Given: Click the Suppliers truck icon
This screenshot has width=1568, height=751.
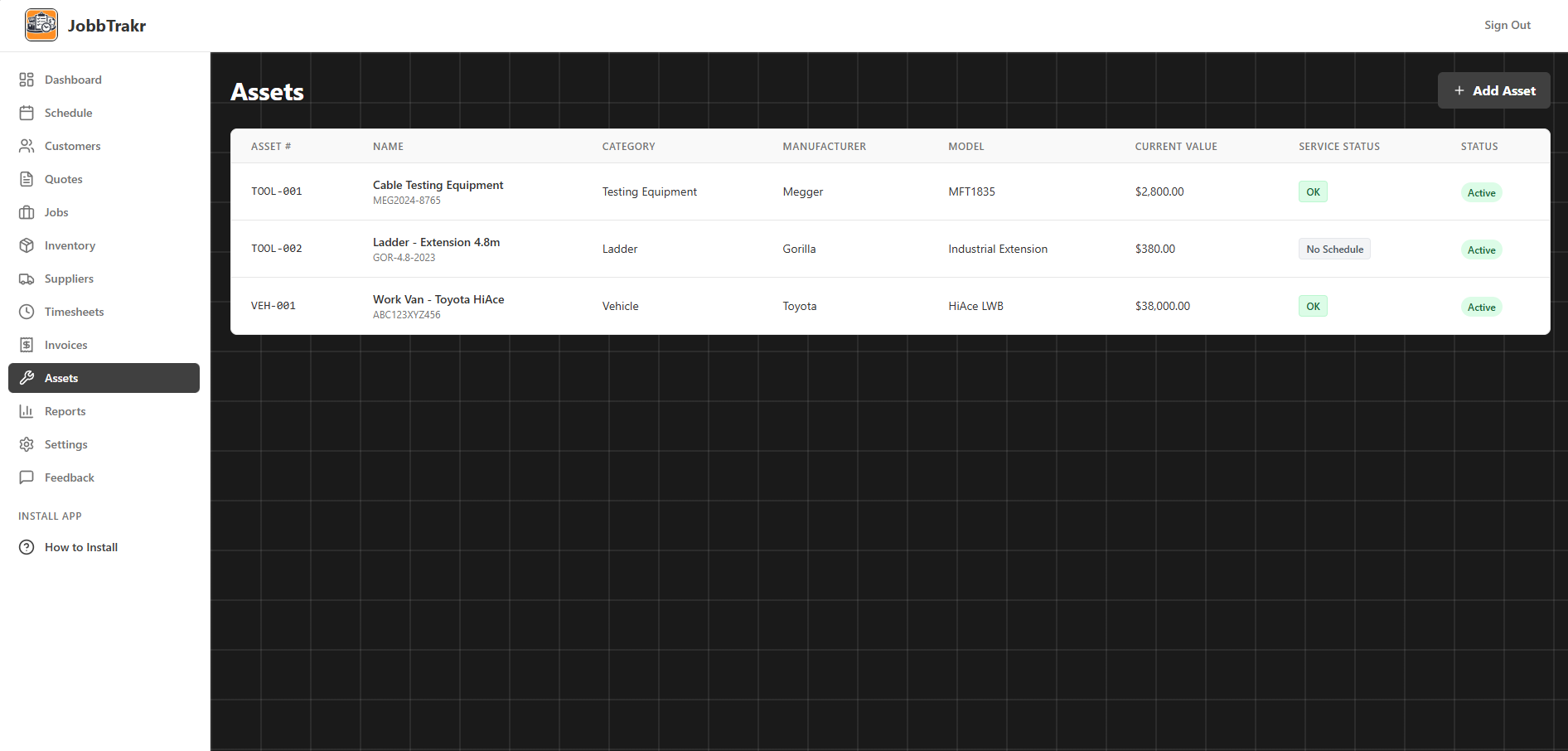Looking at the screenshot, I should (27, 279).
